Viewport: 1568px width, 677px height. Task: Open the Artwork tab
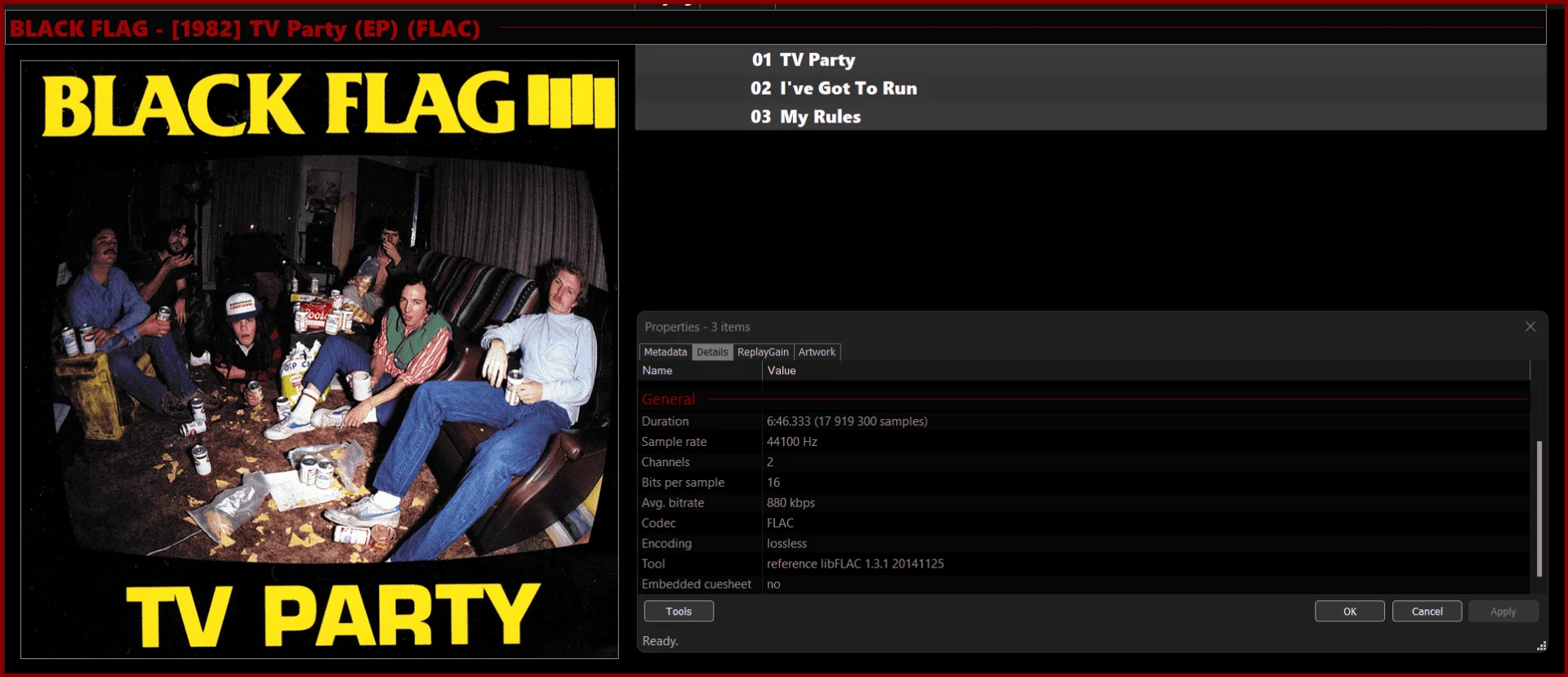[x=817, y=352]
